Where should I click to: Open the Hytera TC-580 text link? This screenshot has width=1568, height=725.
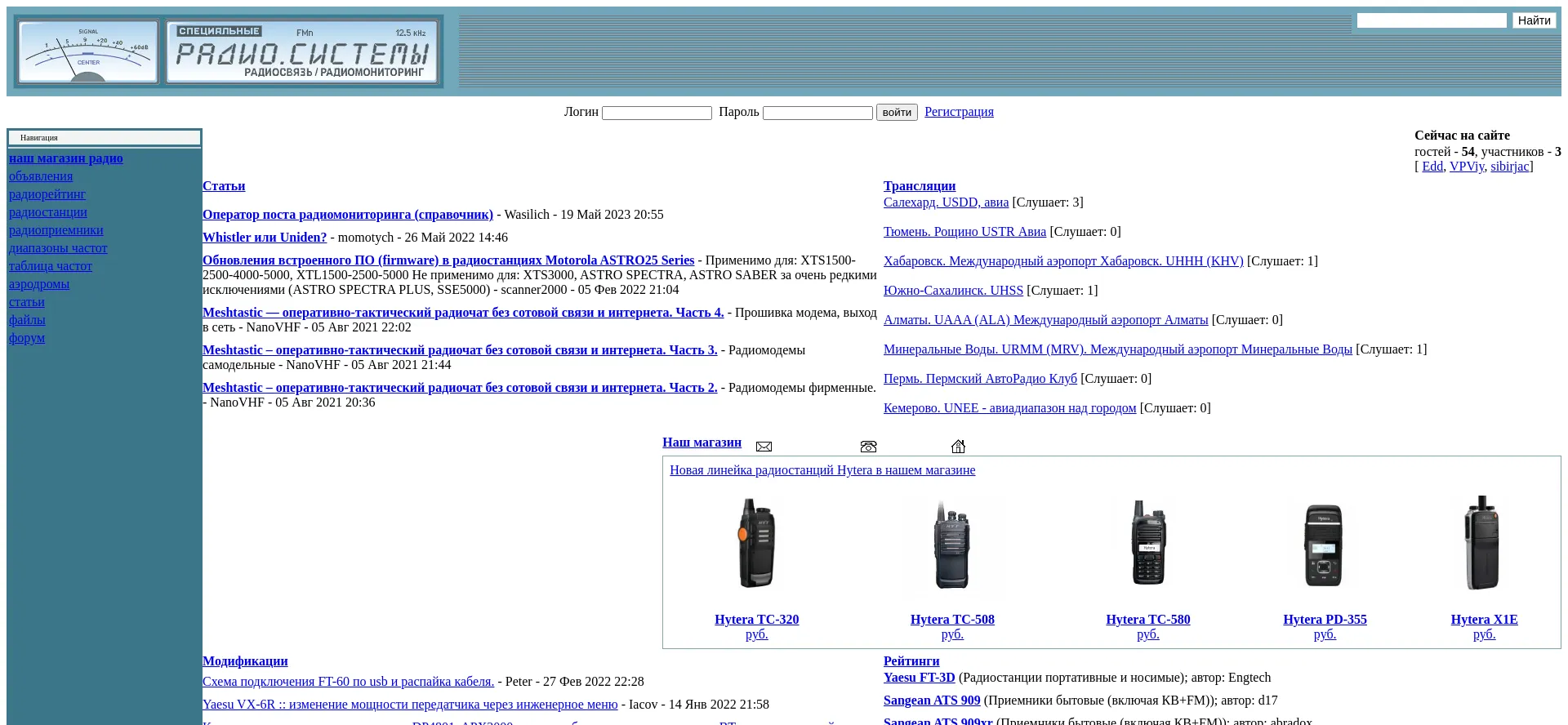click(1148, 620)
